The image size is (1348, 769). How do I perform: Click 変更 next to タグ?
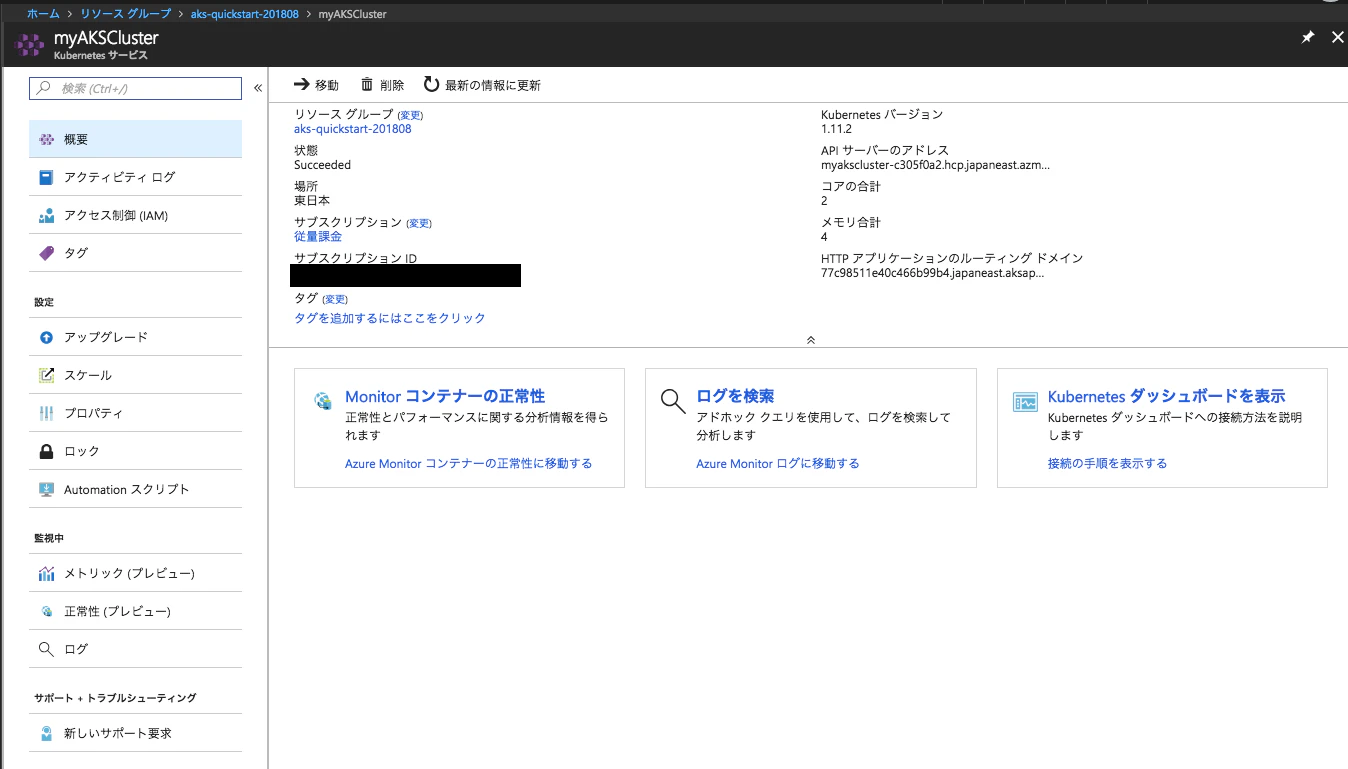point(335,299)
